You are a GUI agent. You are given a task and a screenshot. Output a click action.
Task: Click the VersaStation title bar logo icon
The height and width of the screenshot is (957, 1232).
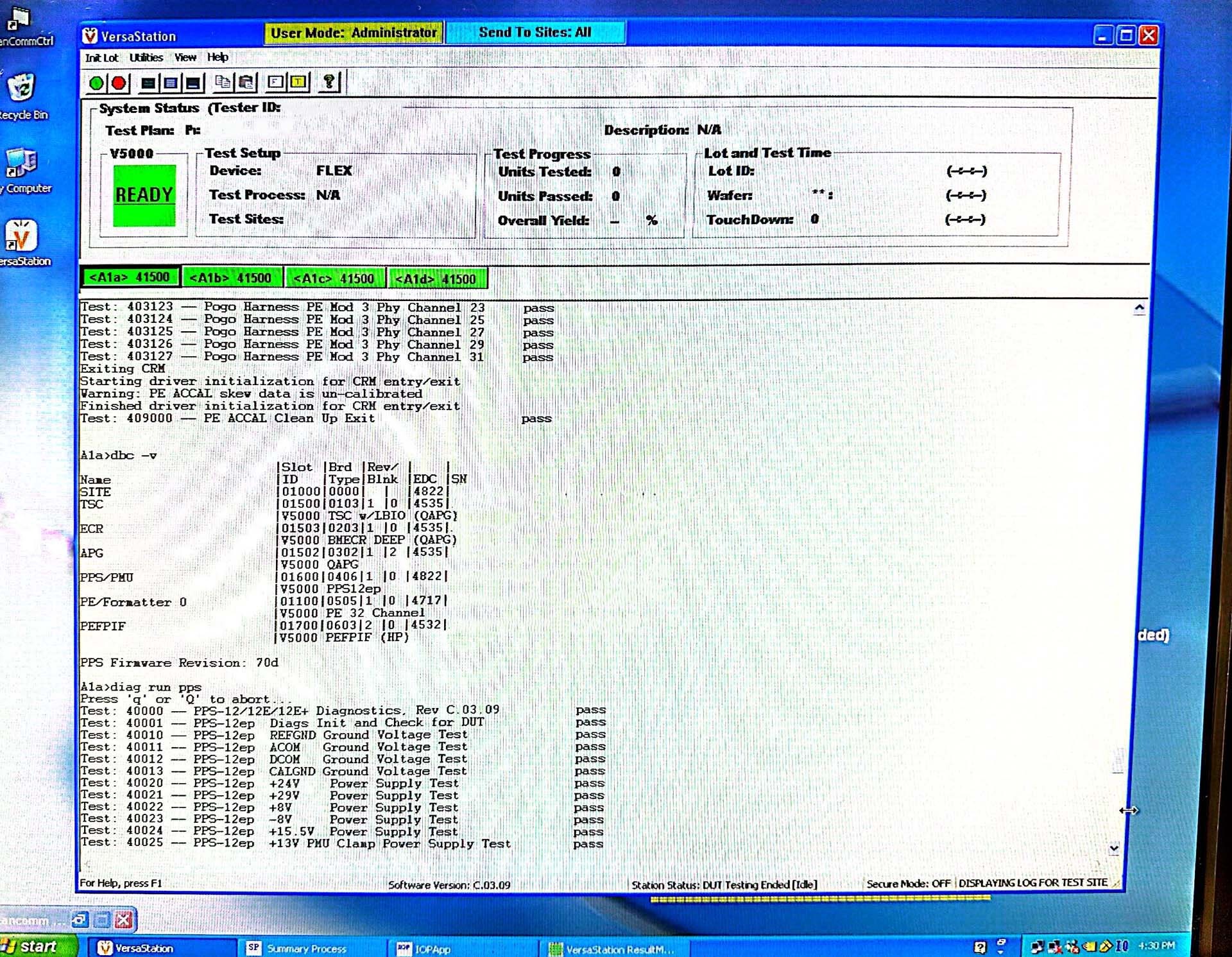90,35
